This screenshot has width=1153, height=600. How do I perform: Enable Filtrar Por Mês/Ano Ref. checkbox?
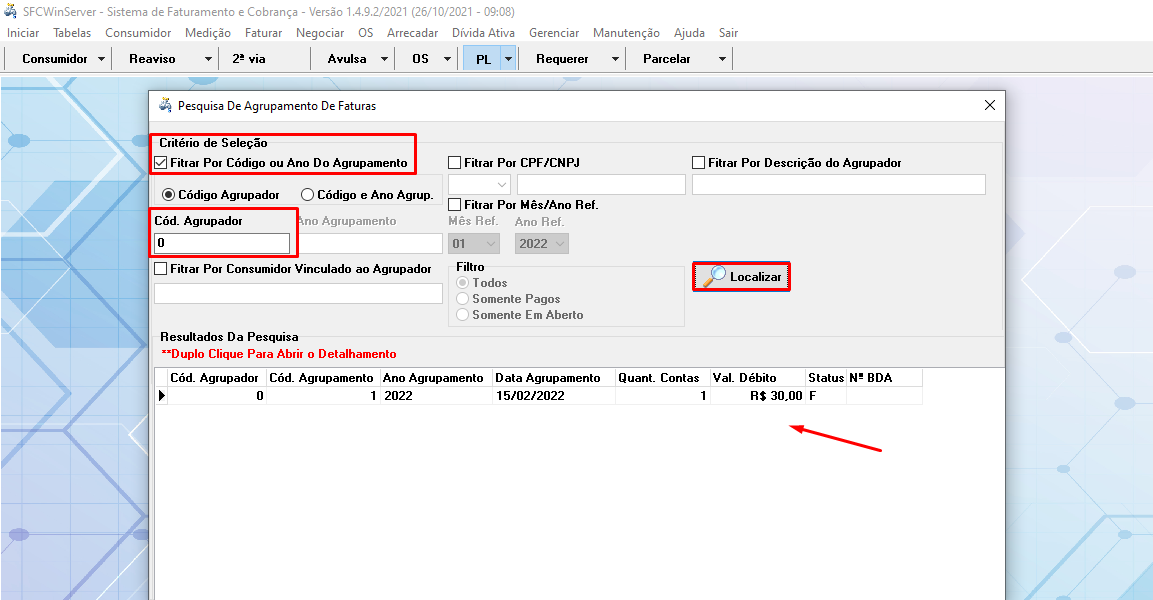point(455,205)
